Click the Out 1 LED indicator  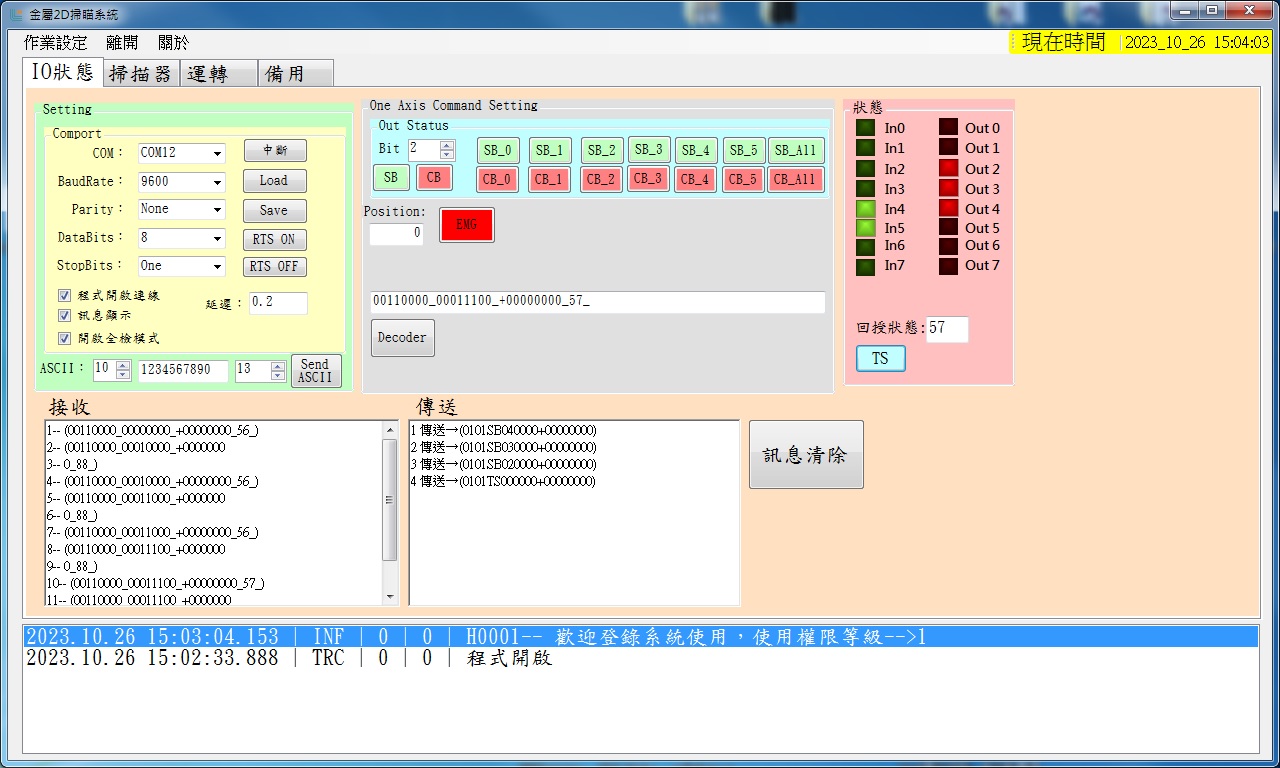pos(948,148)
